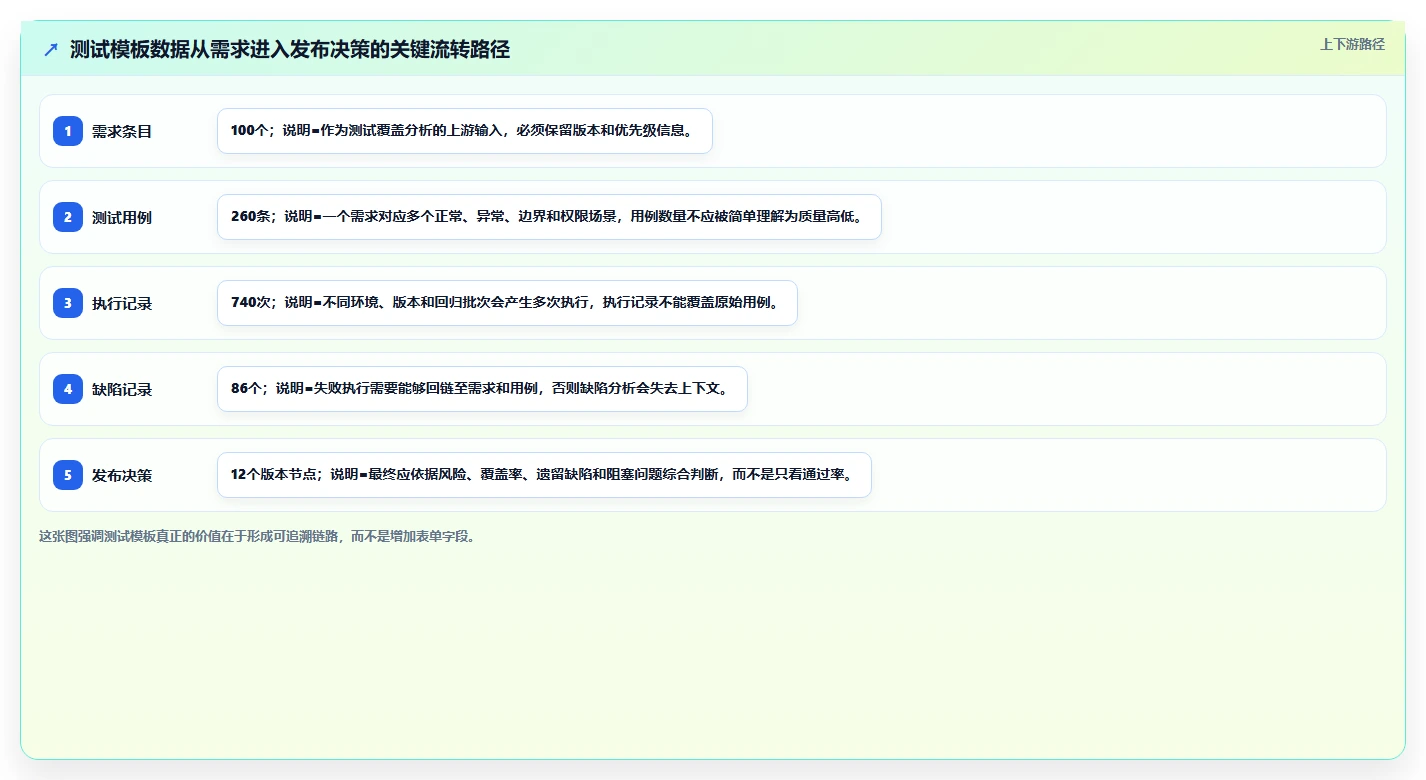
Task: Click the 上下游路径 tag in header
Action: (1352, 44)
